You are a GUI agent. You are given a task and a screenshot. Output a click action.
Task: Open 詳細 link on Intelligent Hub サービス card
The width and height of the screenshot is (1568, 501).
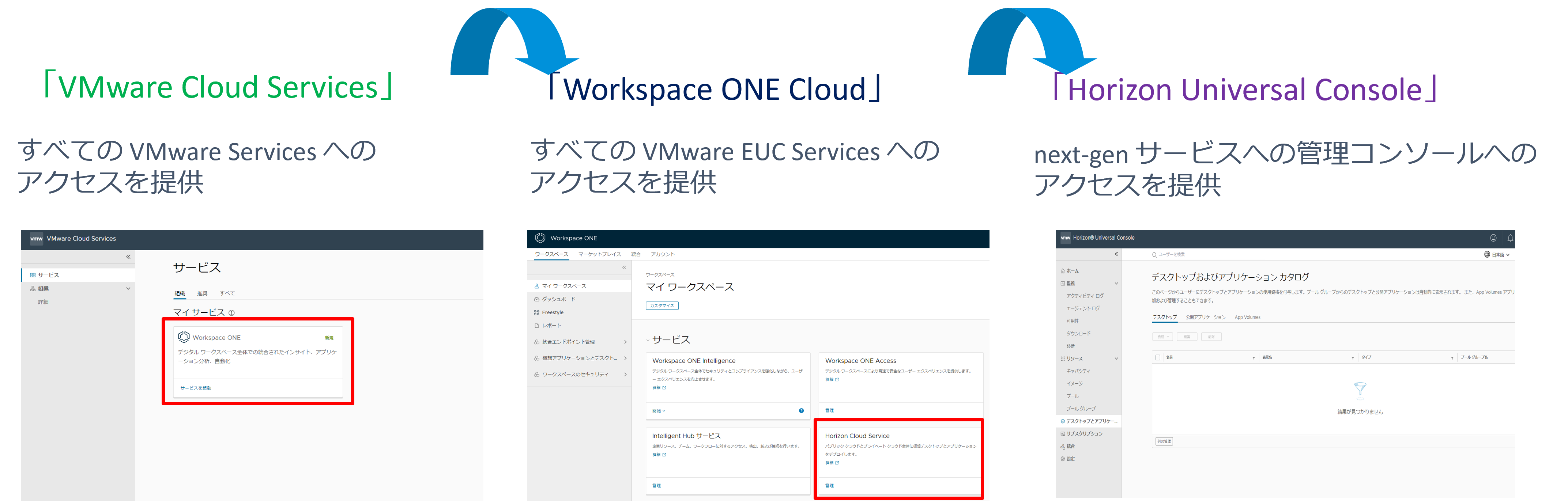pyautogui.click(x=659, y=455)
